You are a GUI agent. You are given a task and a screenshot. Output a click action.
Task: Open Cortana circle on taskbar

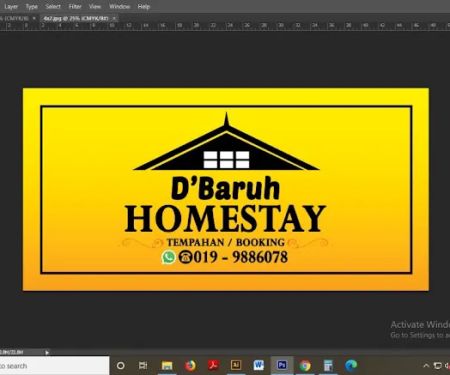pos(121,366)
